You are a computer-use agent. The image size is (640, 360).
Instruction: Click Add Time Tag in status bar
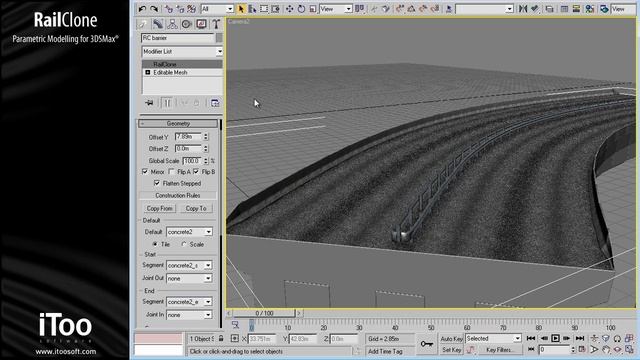[x=385, y=351]
